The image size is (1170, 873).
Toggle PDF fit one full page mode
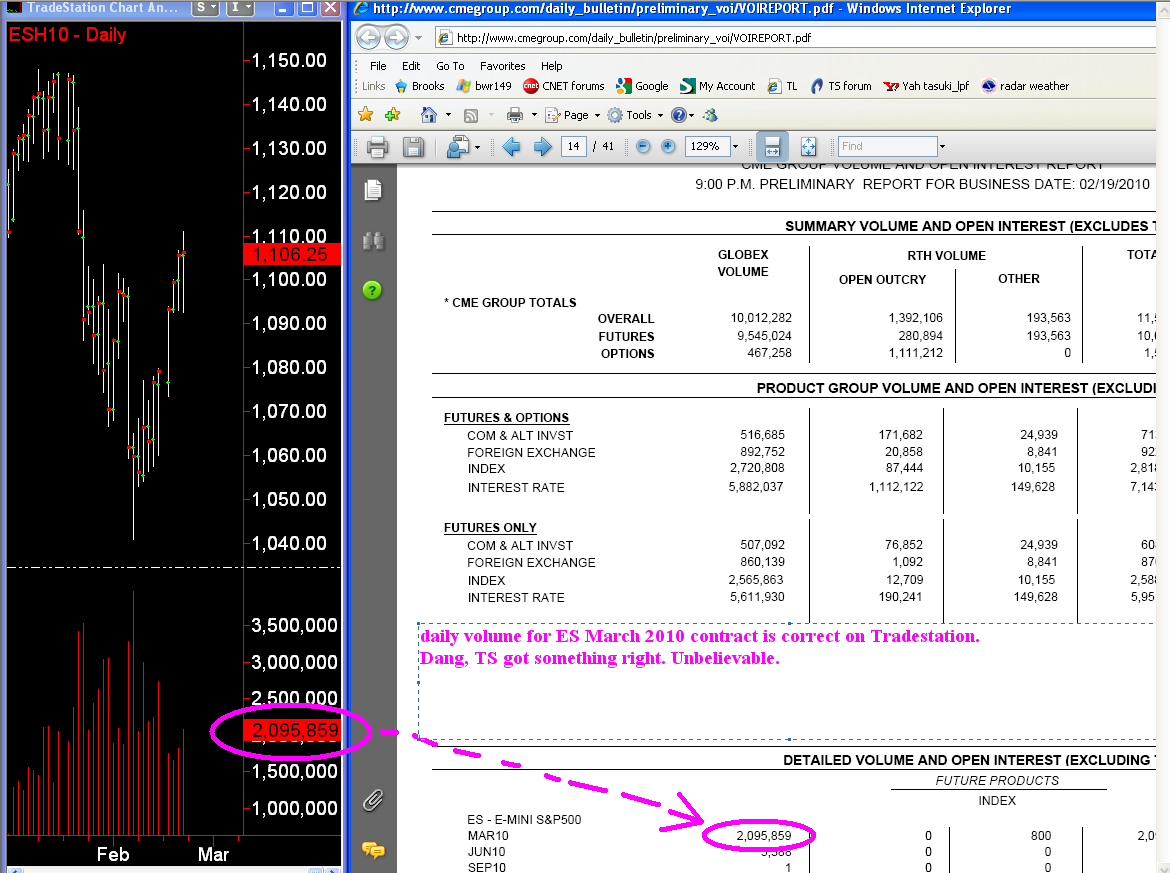click(808, 146)
